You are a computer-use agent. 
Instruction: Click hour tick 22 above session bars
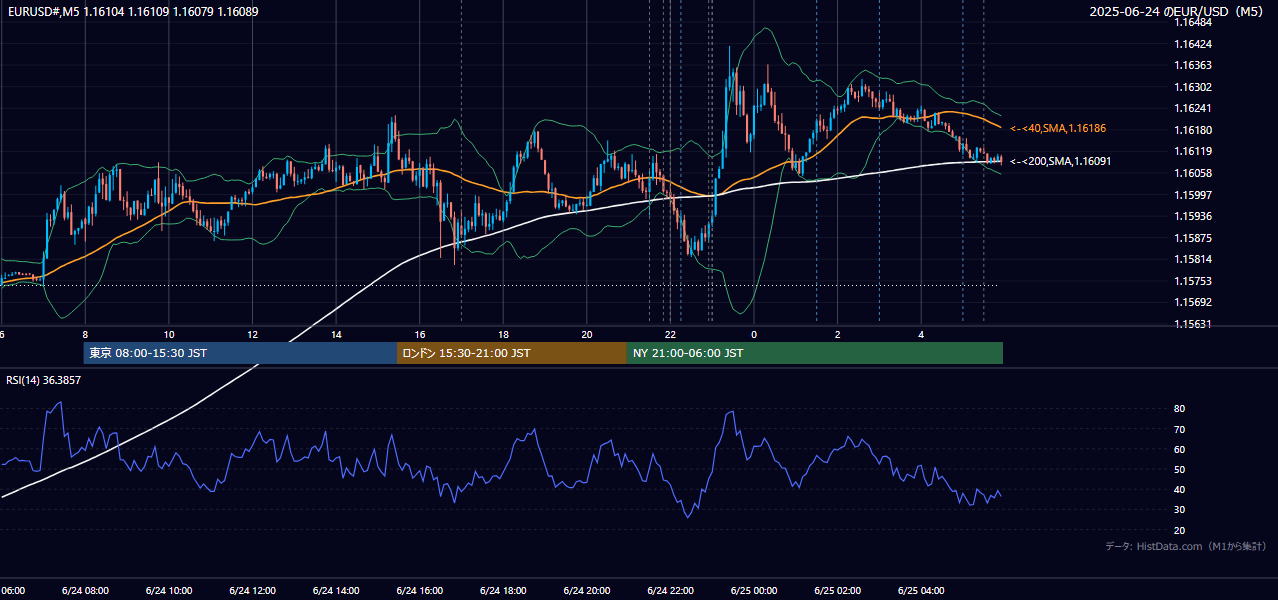(x=670, y=334)
